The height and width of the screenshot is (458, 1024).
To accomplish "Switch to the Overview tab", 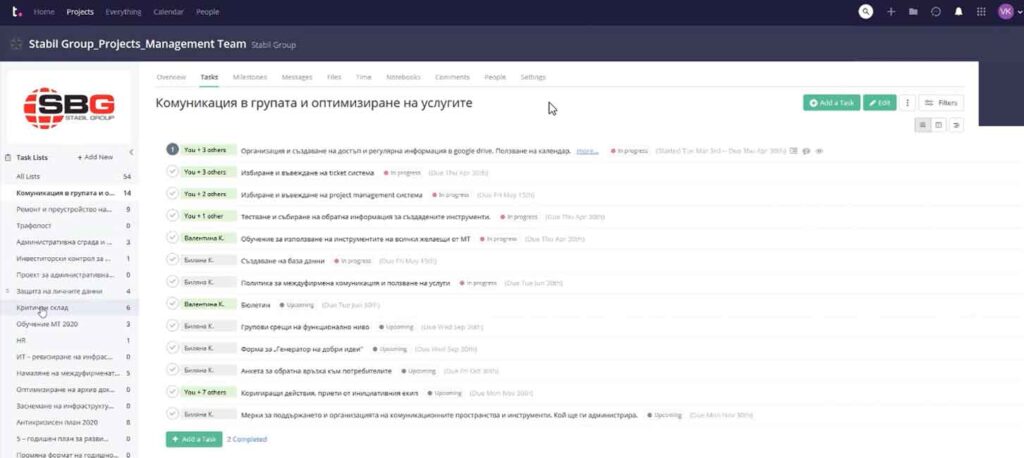I will click(171, 77).
